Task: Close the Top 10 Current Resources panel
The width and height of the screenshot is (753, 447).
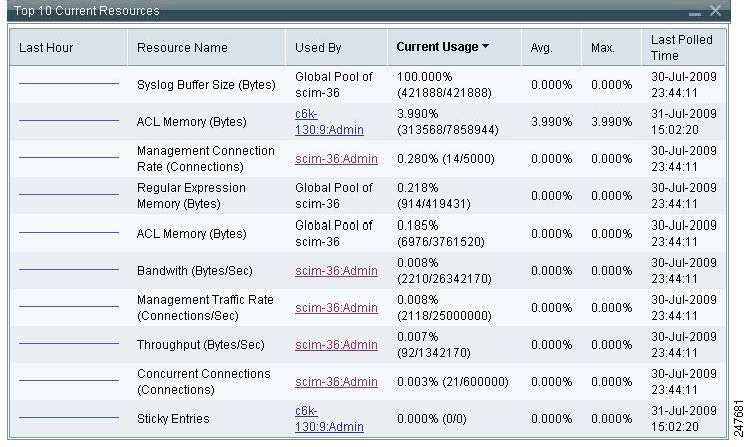Action: 715,10
